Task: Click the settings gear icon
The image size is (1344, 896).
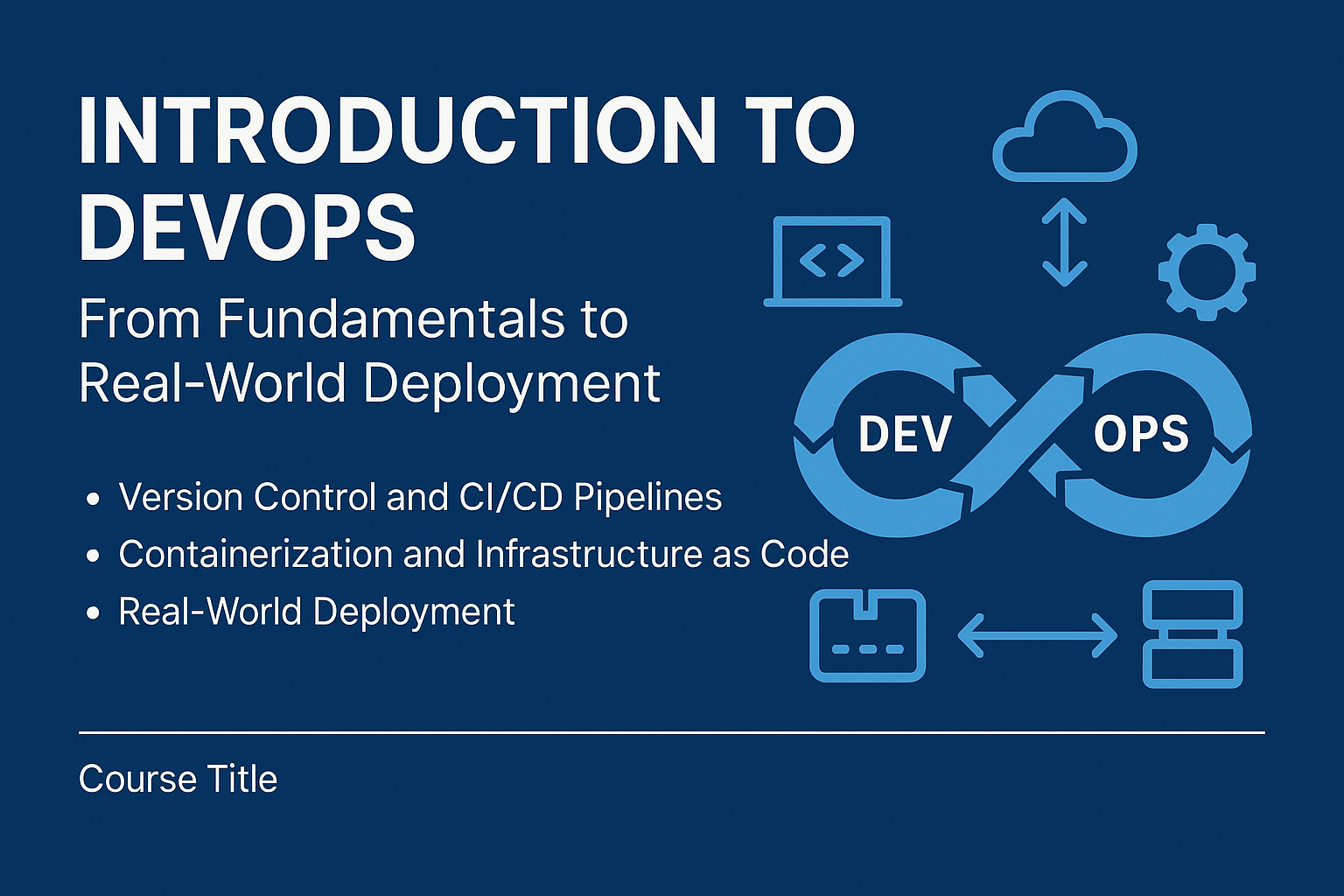Action: tap(1207, 272)
